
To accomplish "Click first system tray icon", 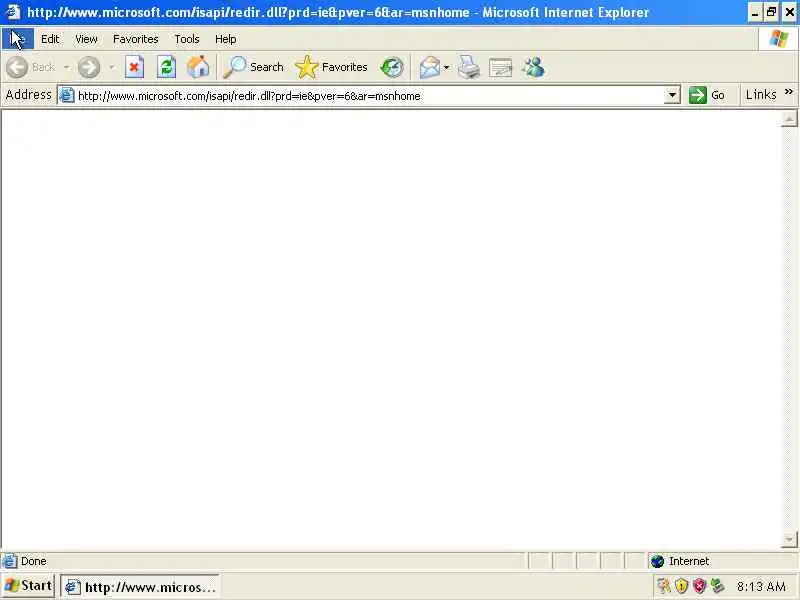I will pyautogui.click(x=663, y=586).
